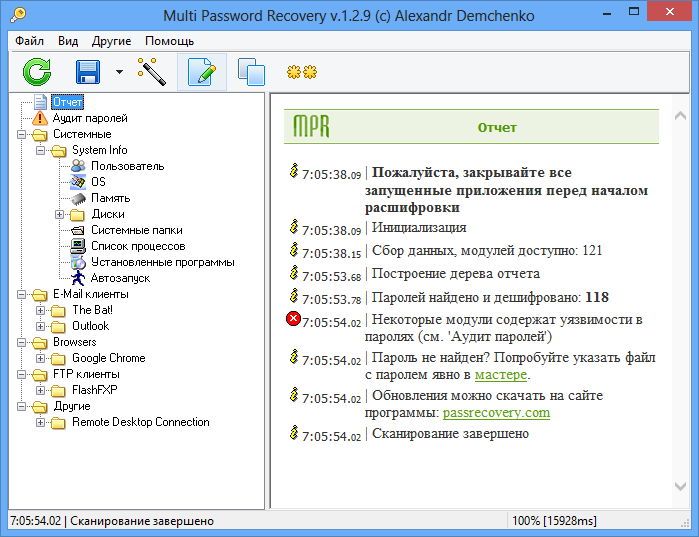Collapse the E-Mail клиенты node

[21, 294]
